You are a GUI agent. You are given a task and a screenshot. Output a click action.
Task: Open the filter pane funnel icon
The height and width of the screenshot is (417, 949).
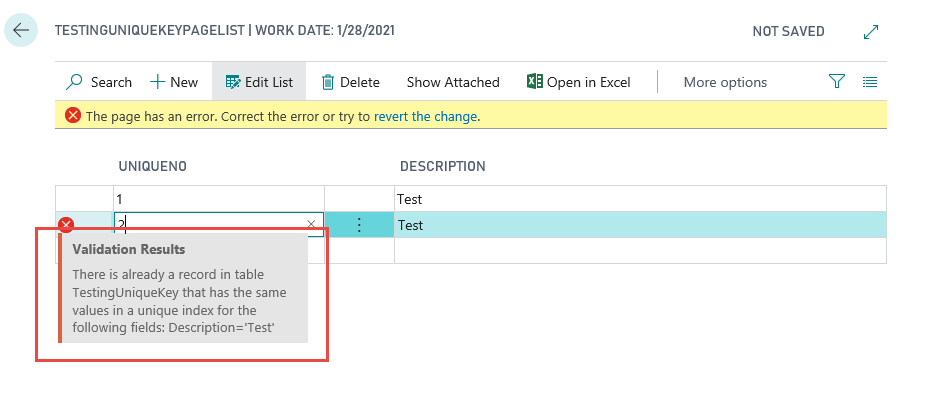(837, 82)
